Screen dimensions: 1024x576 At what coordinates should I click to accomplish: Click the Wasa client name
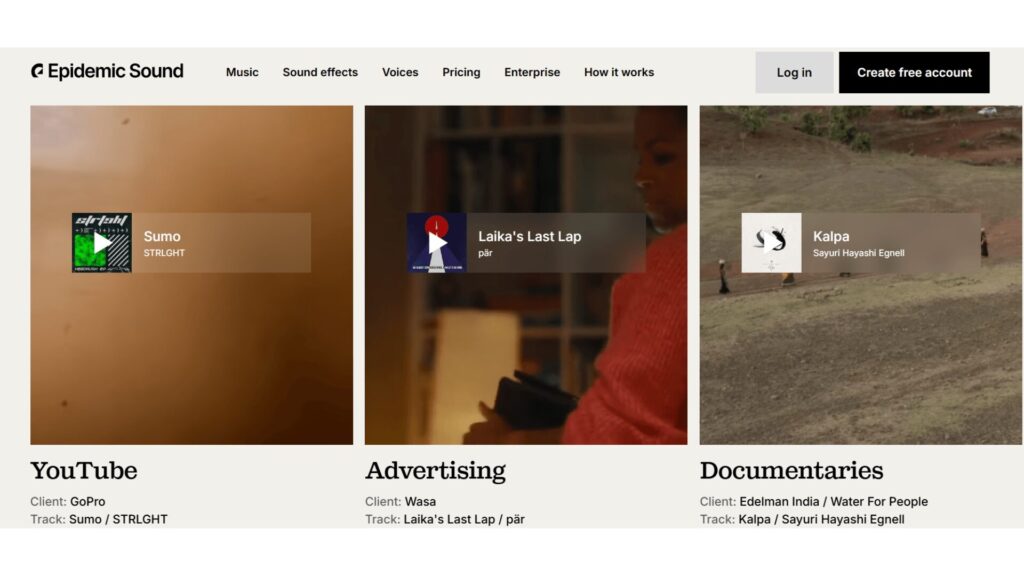pyautogui.click(x=420, y=502)
